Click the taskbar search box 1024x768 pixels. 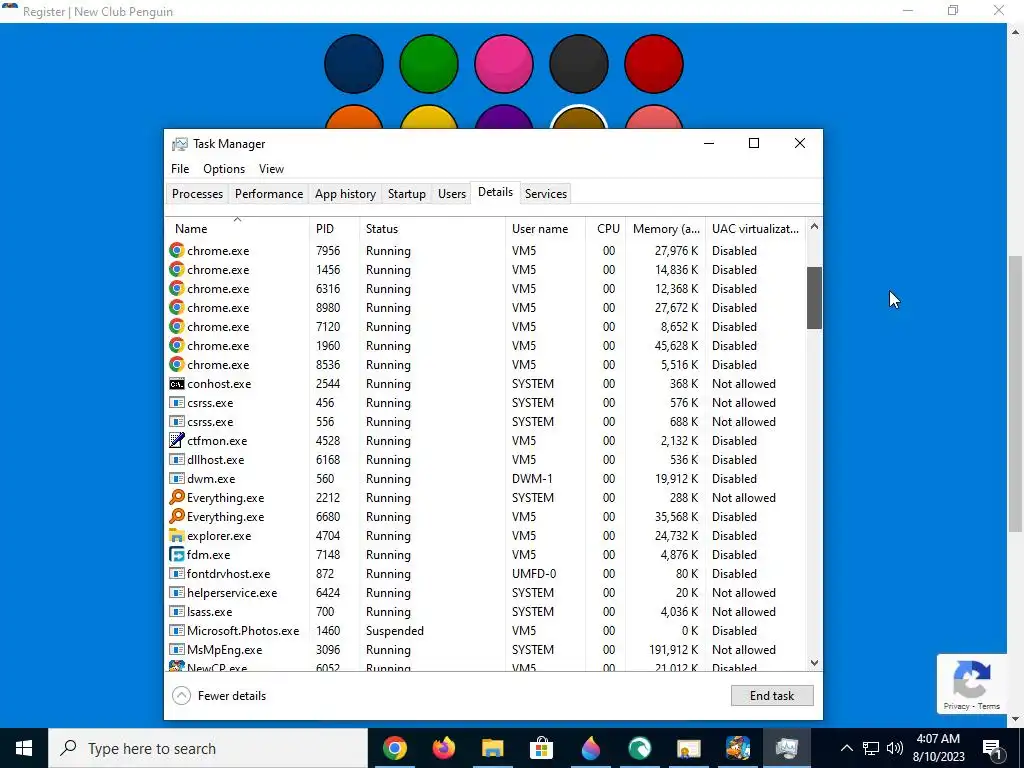click(x=208, y=748)
